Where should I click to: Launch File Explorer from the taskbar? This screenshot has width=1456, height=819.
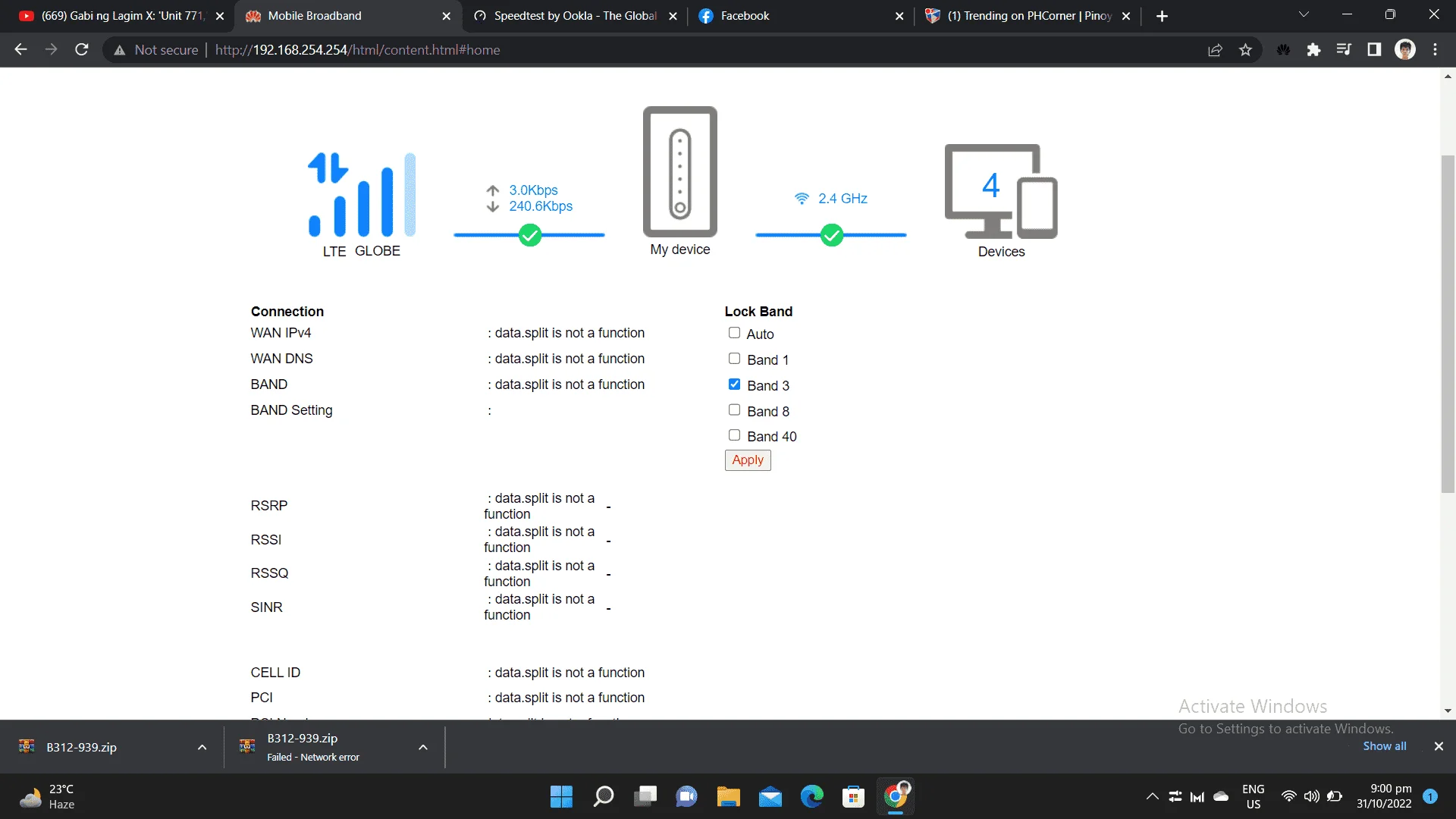click(x=728, y=796)
